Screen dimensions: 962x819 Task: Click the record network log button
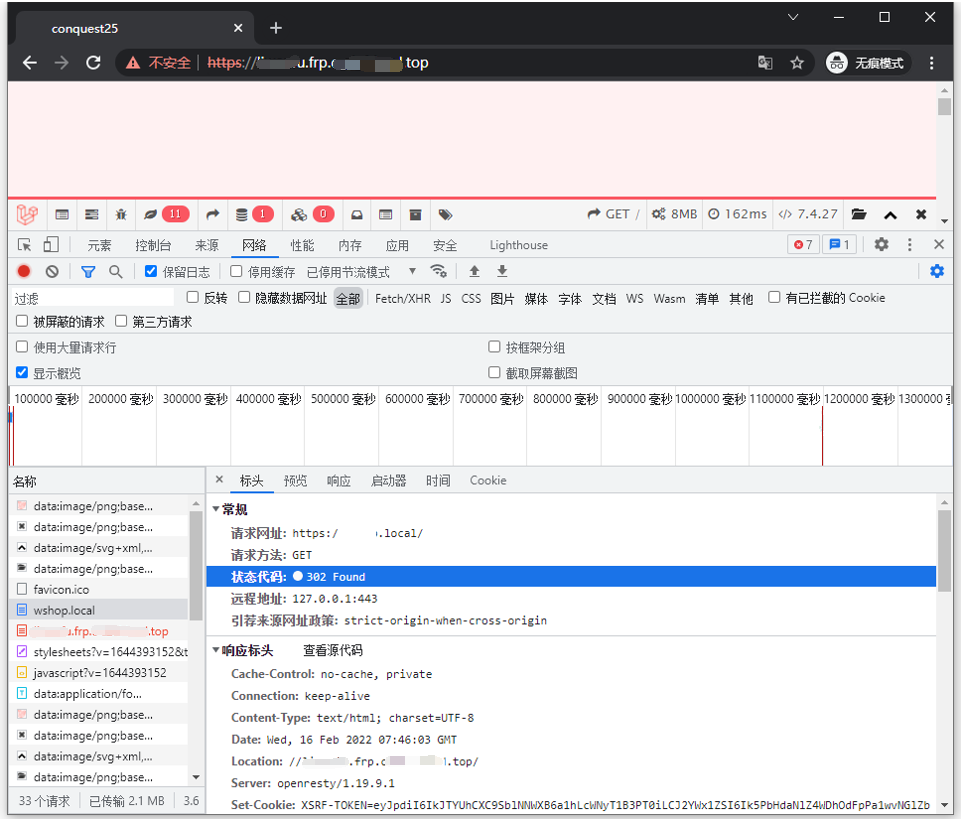click(x=24, y=271)
